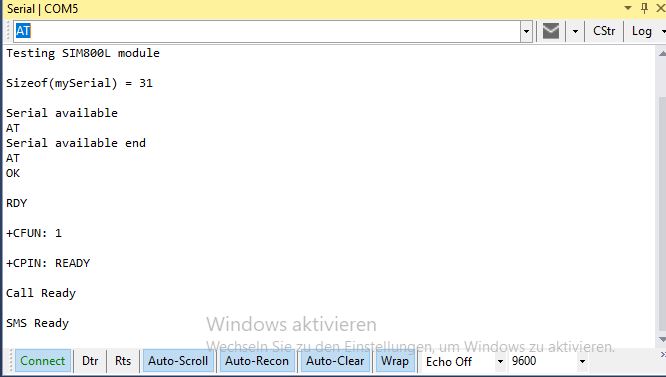Toggle Wrap option

(395, 361)
